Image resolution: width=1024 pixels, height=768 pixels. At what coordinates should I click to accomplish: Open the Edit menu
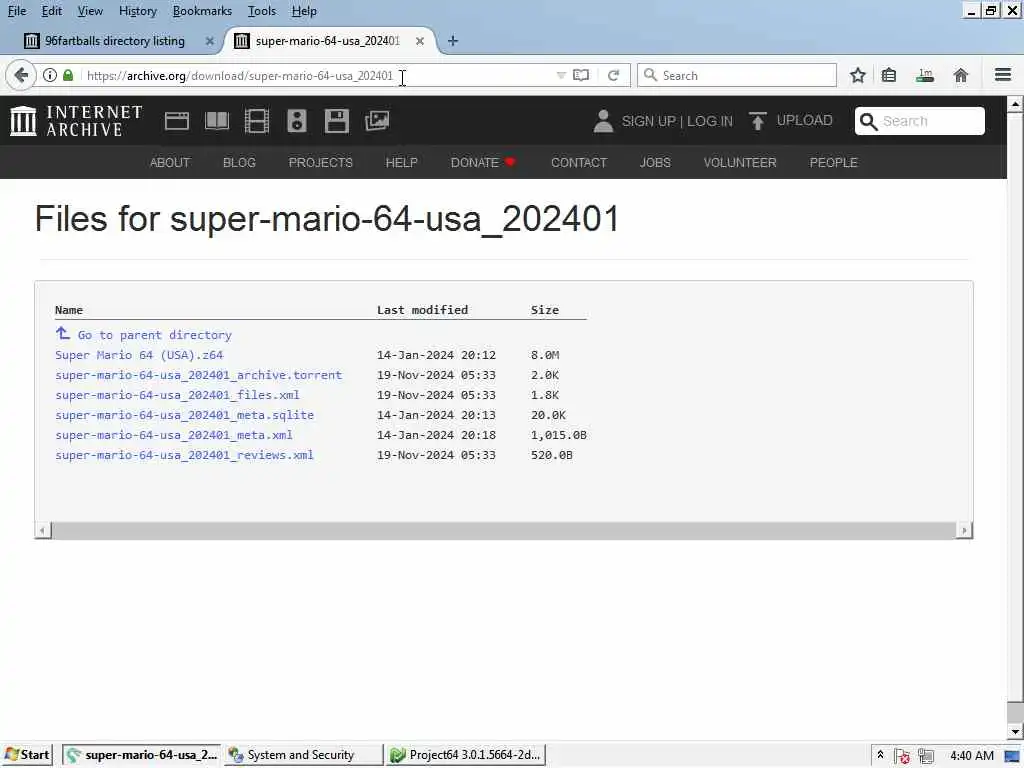coord(52,11)
